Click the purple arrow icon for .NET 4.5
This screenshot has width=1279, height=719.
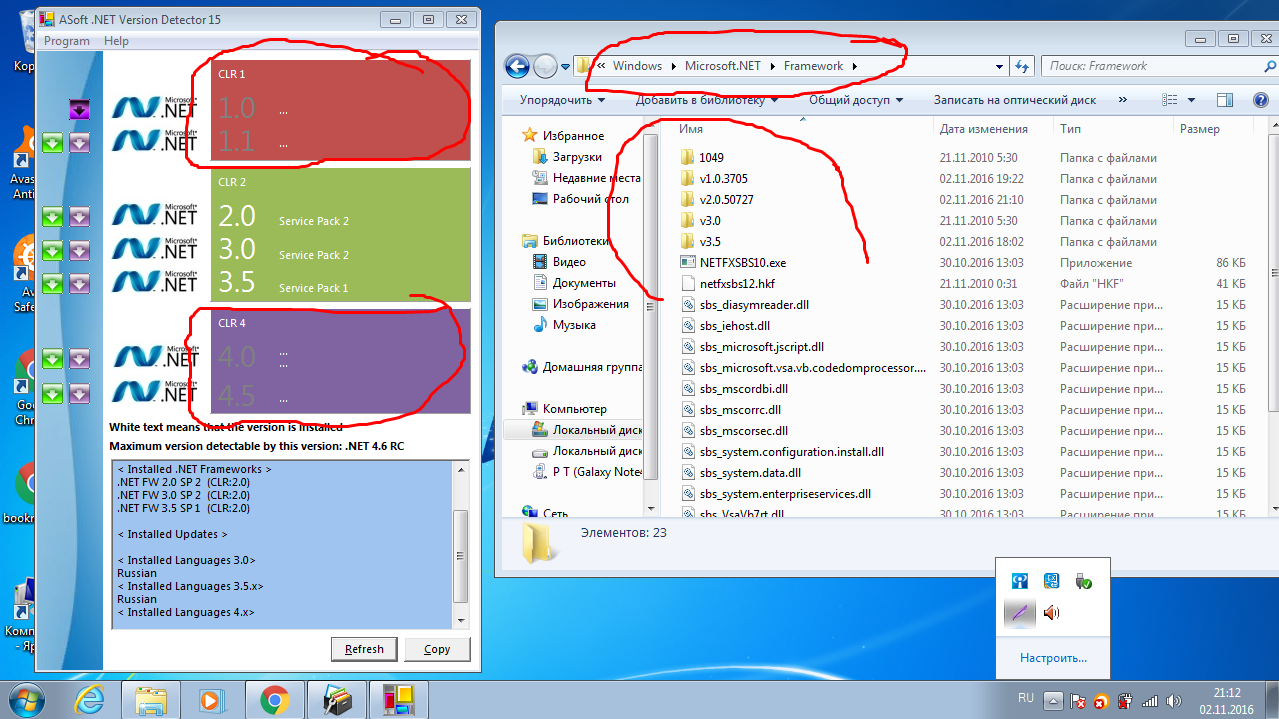79,393
